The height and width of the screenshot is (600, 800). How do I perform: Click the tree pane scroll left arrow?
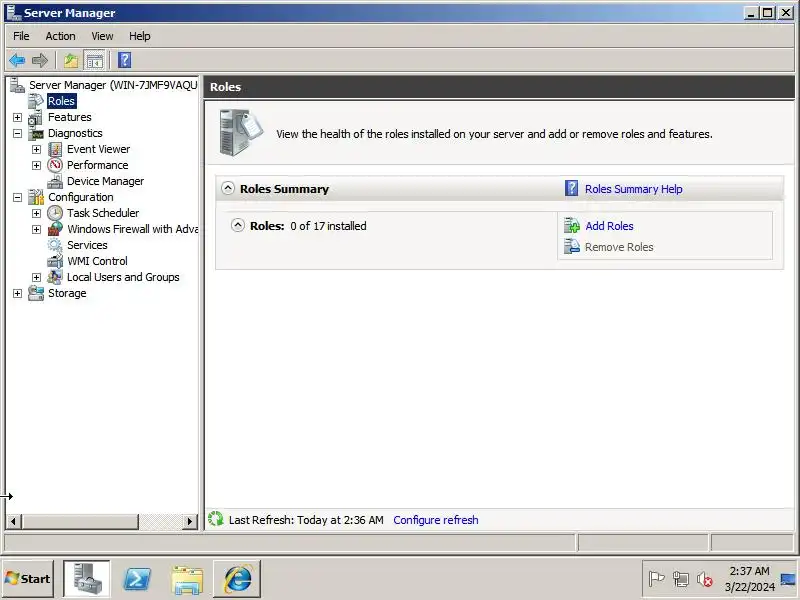click(x=13, y=521)
